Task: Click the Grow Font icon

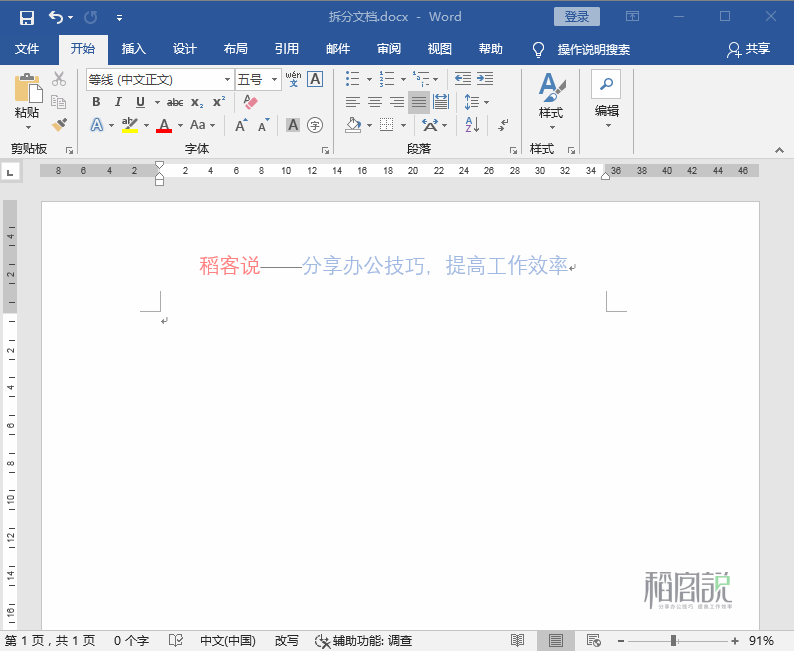Action: 242,125
